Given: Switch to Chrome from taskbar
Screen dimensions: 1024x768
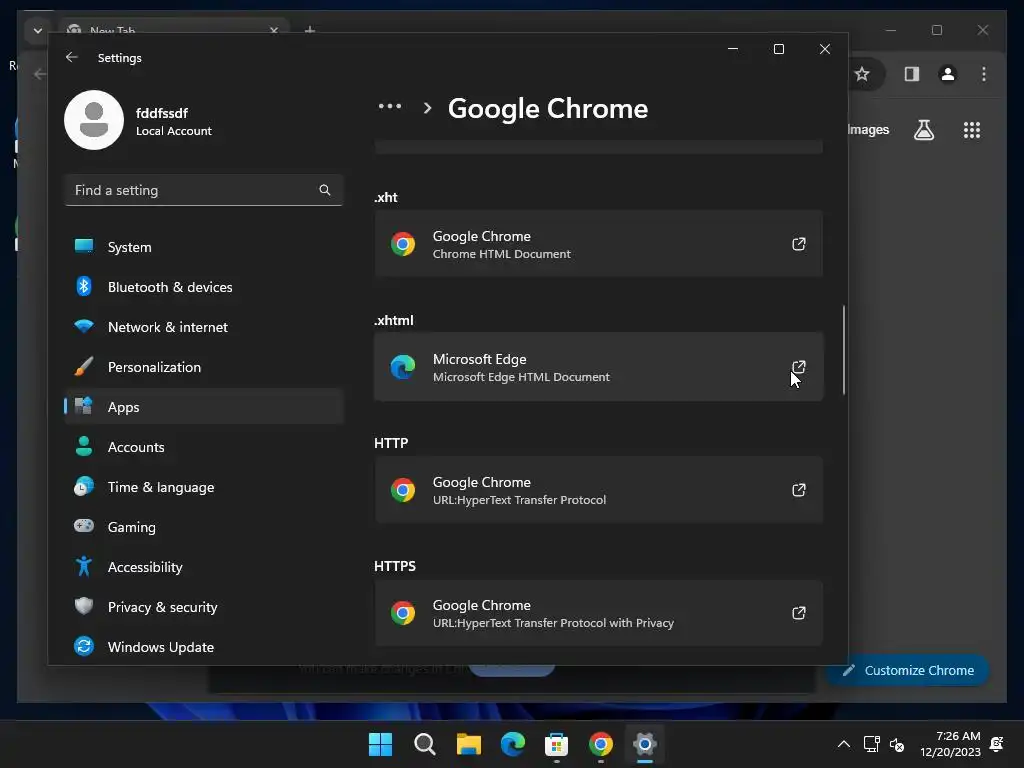Looking at the screenshot, I should click(601, 744).
